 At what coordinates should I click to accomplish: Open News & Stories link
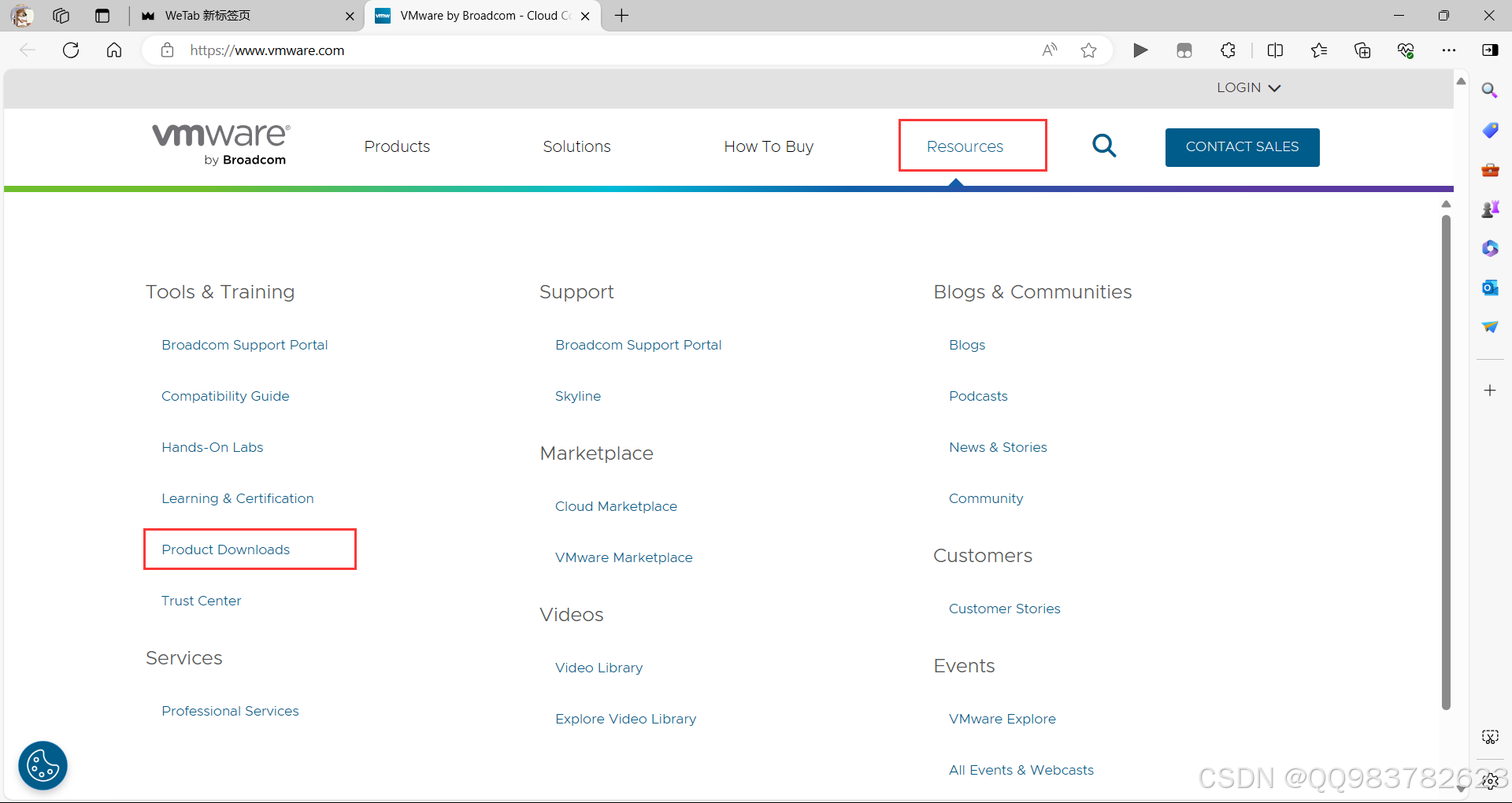(998, 447)
